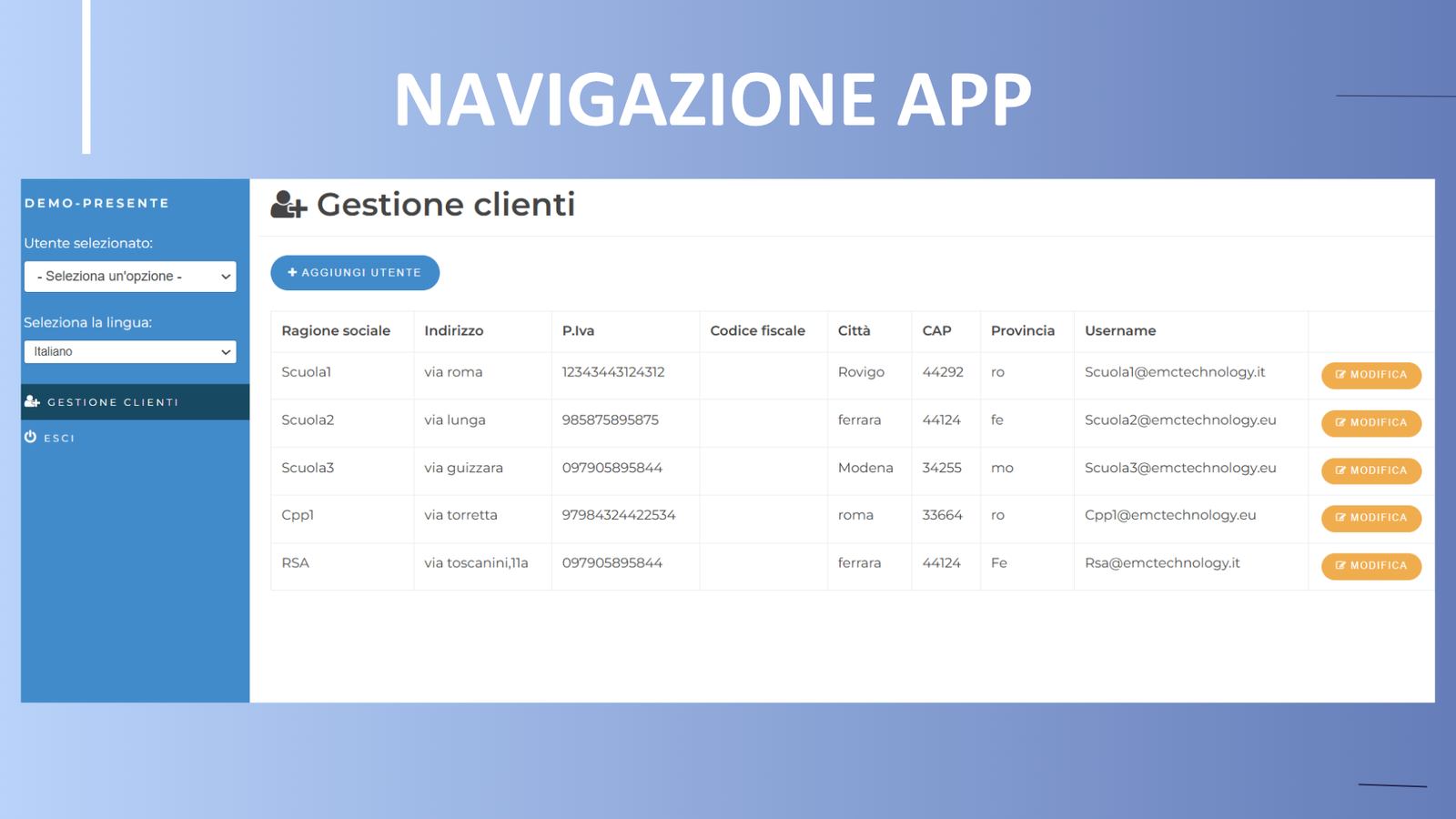
Task: Click the edit icon in Cpp1 row
Action: pos(1340,518)
